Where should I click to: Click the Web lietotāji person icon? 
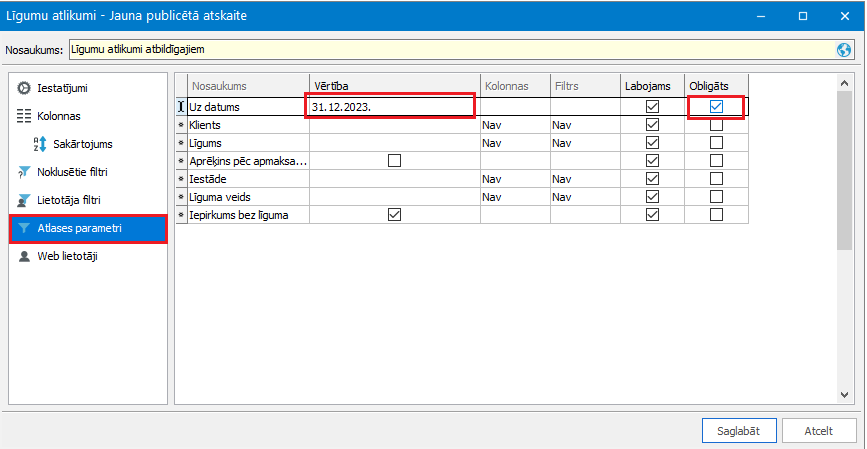pyautogui.click(x=24, y=257)
